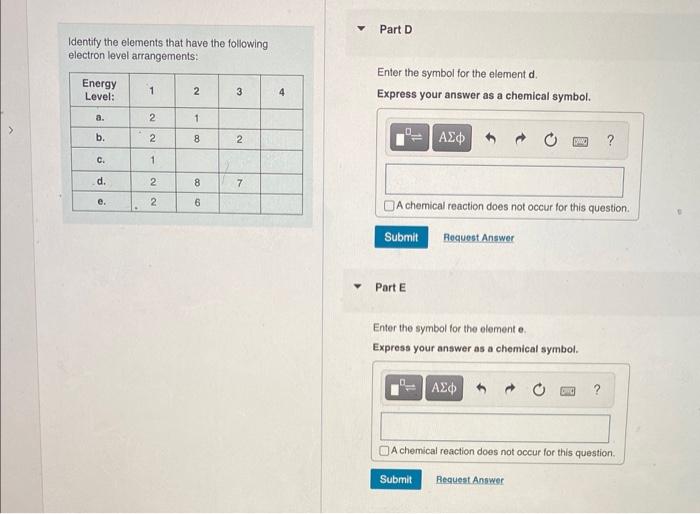Viewport: 700px width, 514px height.
Task: Undo last entry in Part E toolbar
Action: click(x=481, y=388)
